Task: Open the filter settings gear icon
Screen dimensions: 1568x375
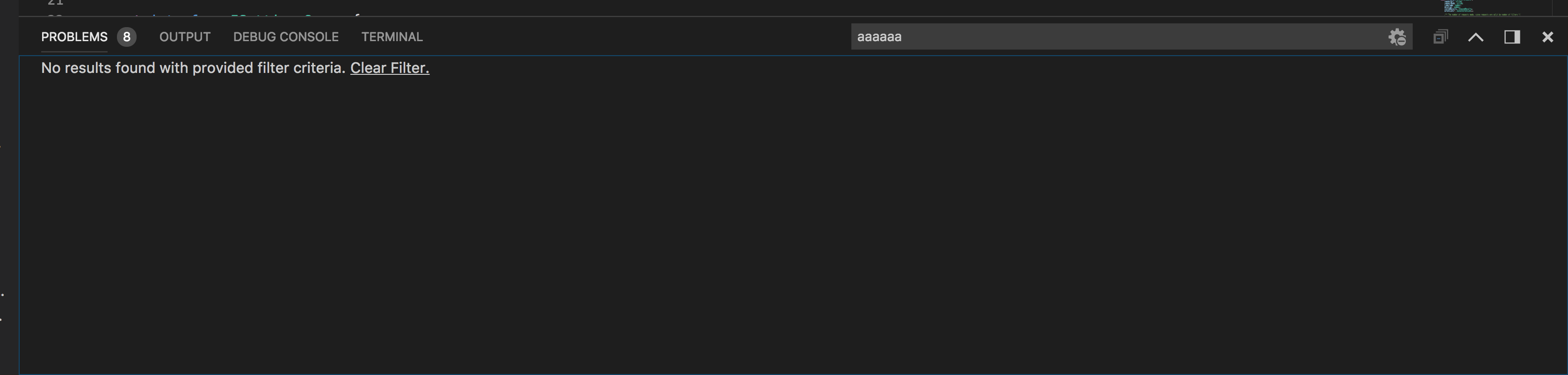Action: click(1397, 37)
